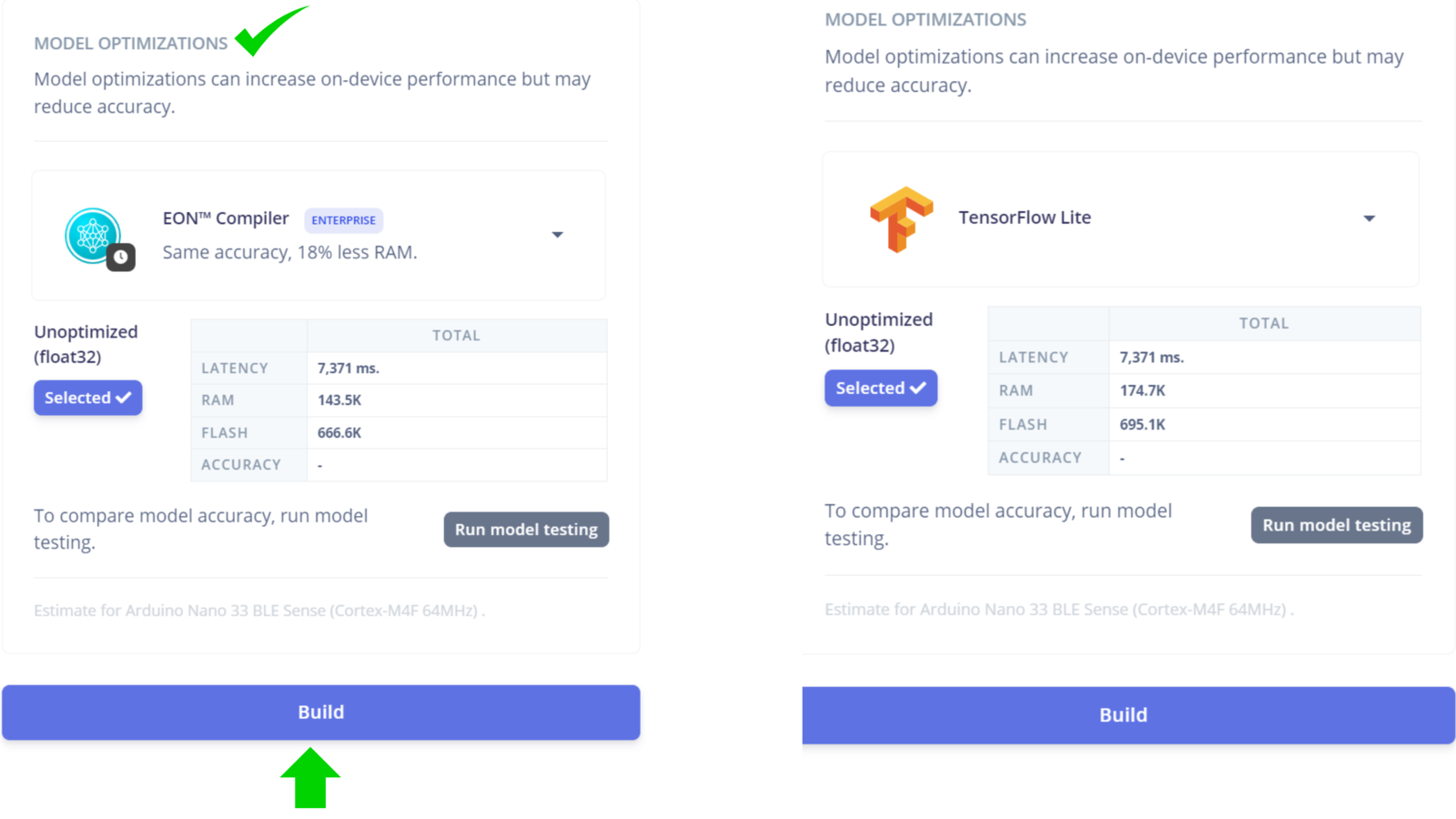The image size is (1456, 819).
Task: Click the EON Compiler logo icon
Action: point(93,236)
